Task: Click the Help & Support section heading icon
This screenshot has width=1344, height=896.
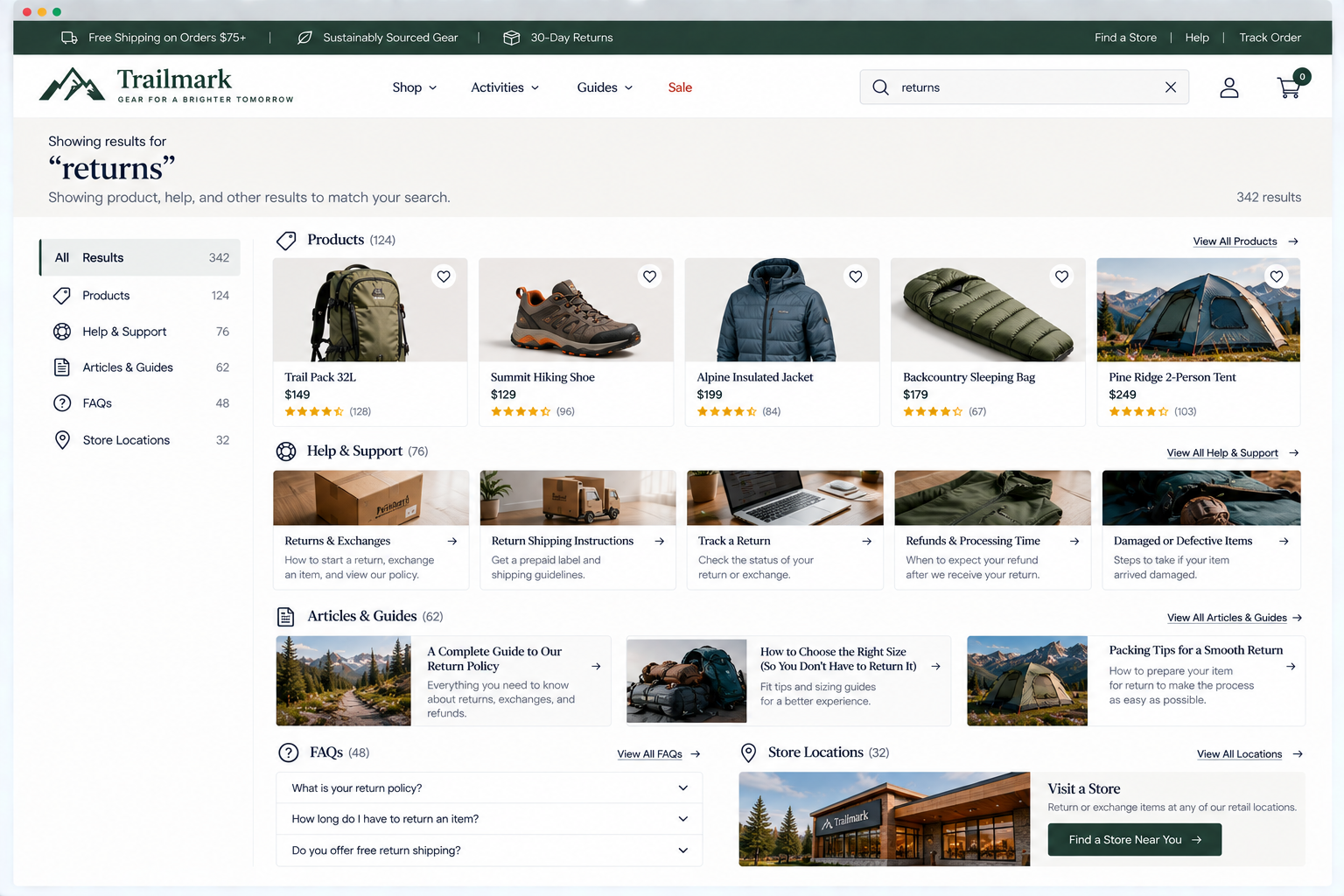Action: point(286,451)
